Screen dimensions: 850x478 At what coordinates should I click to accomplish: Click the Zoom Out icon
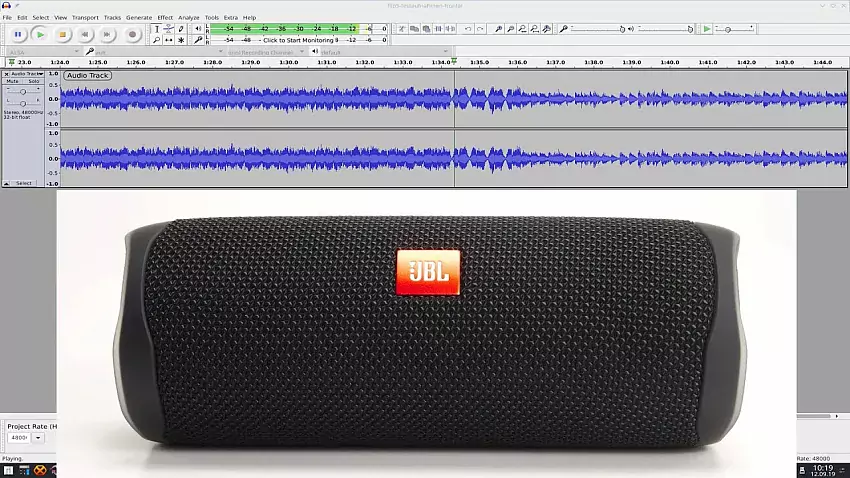[x=511, y=29]
